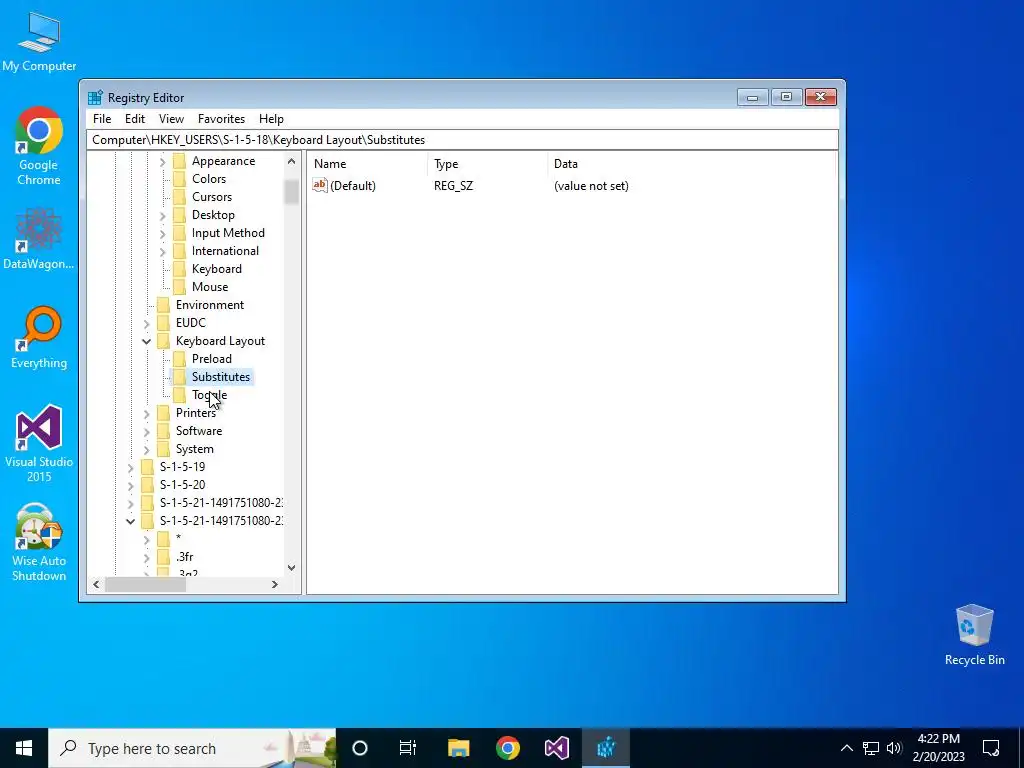The height and width of the screenshot is (768, 1024).
Task: Click the (value not set) data cell
Action: click(591, 186)
